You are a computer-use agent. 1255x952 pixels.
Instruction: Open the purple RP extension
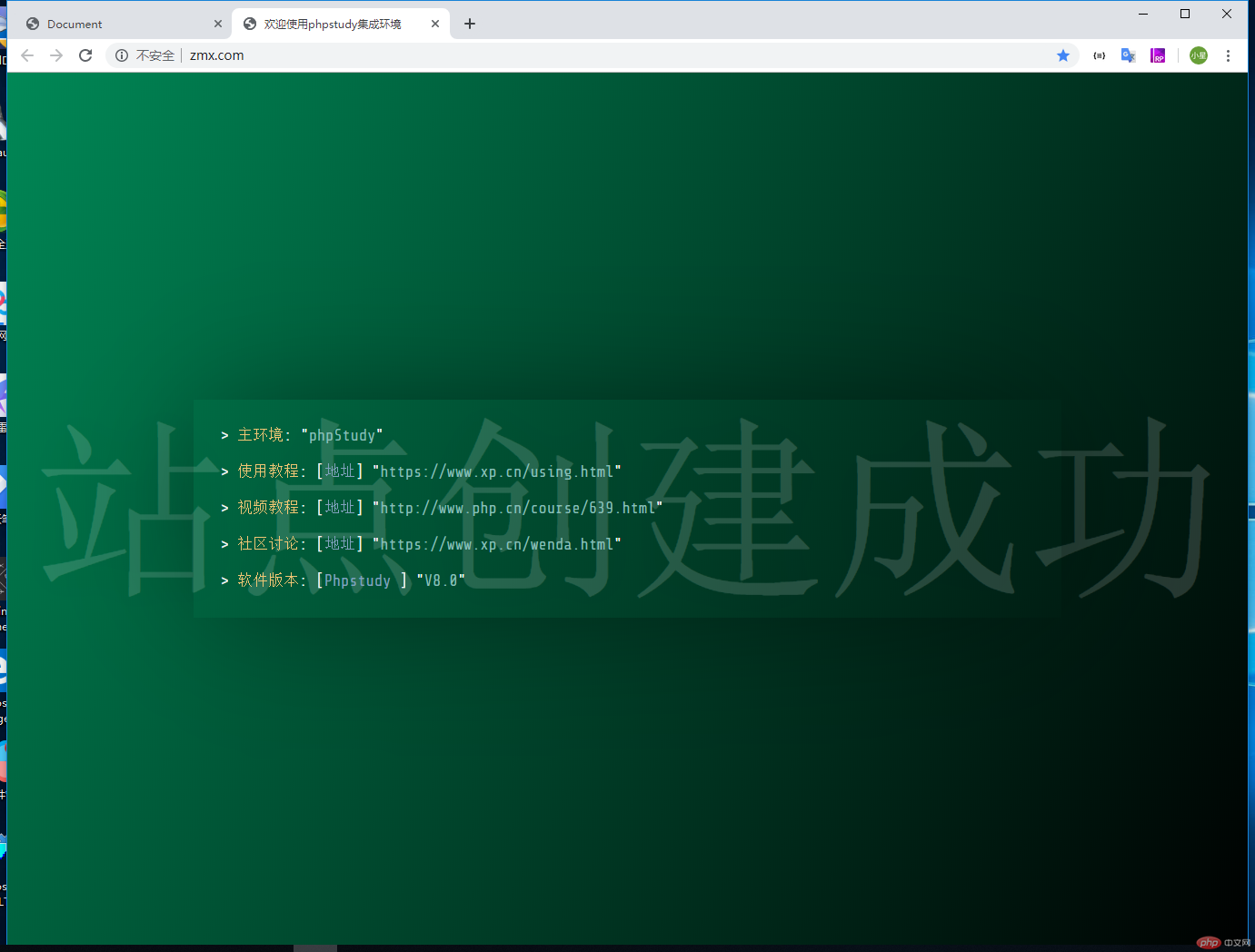click(x=1158, y=55)
